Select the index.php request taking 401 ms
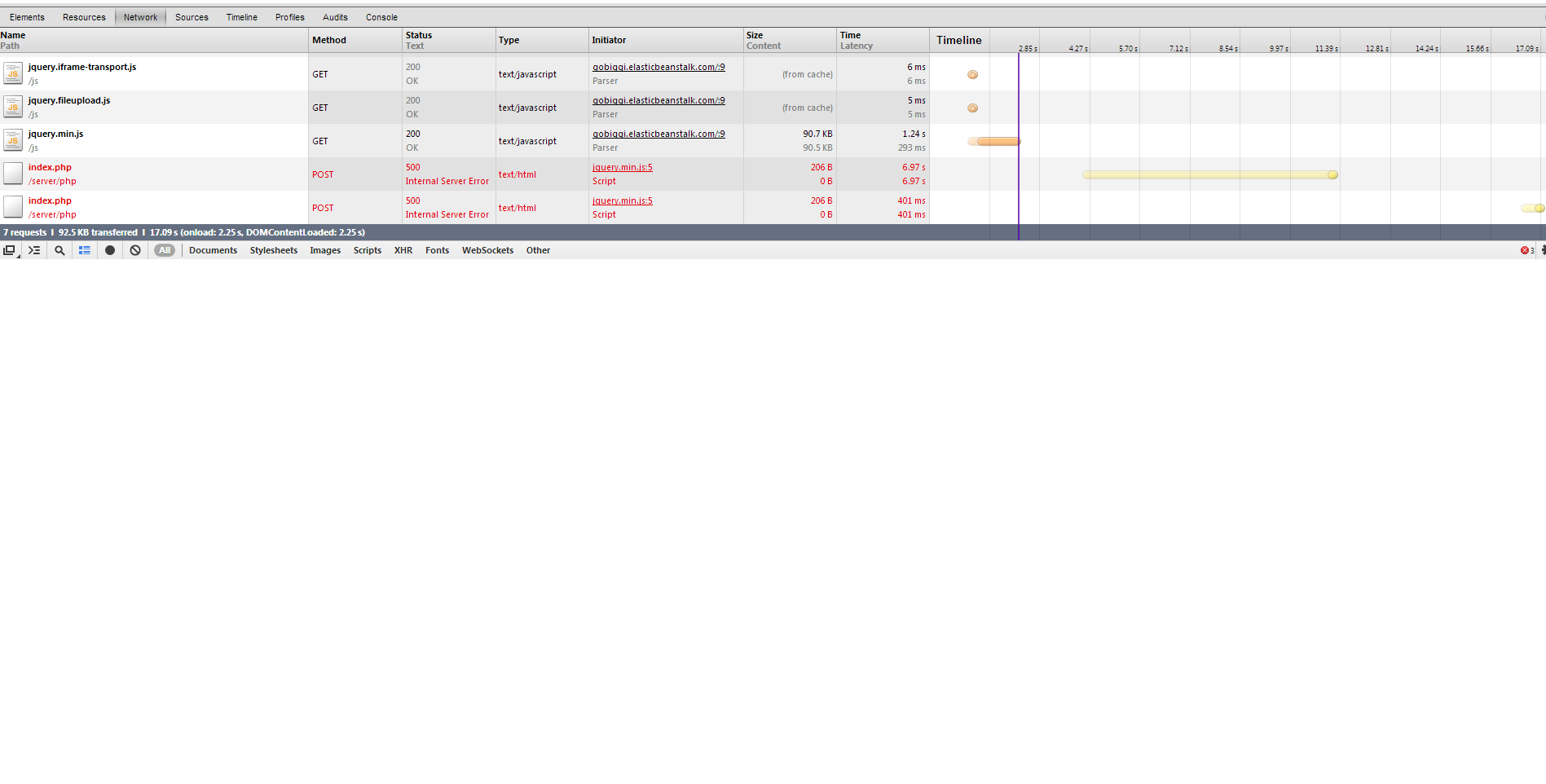The height and width of the screenshot is (784, 1546). (50, 200)
